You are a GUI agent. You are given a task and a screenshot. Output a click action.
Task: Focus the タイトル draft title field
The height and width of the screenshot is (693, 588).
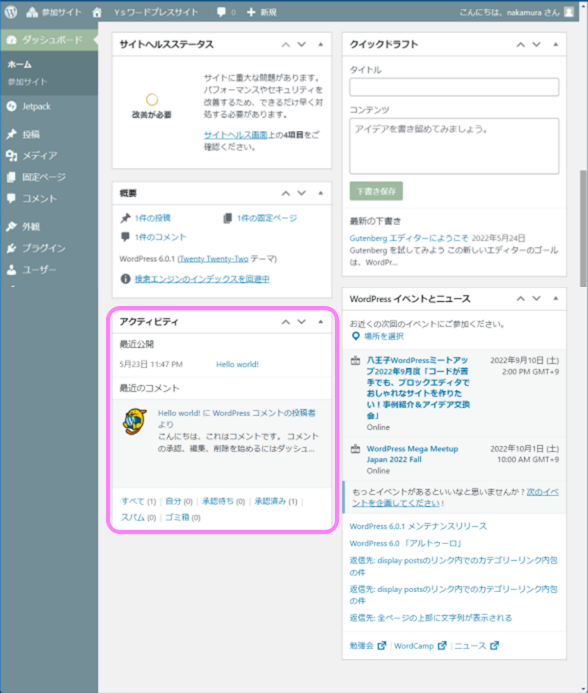(x=454, y=87)
